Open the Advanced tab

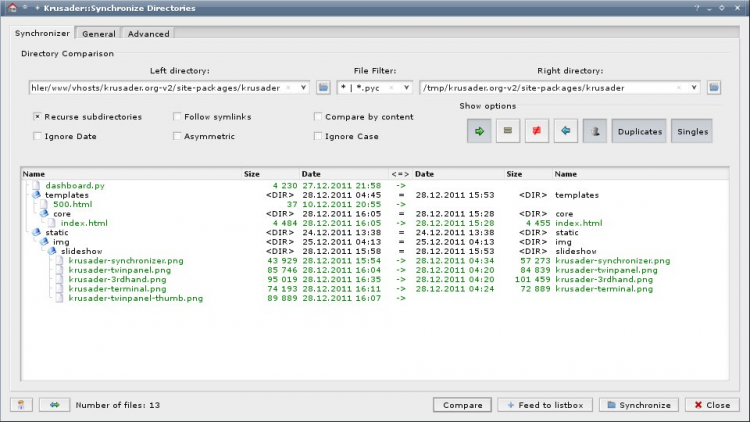tap(148, 33)
